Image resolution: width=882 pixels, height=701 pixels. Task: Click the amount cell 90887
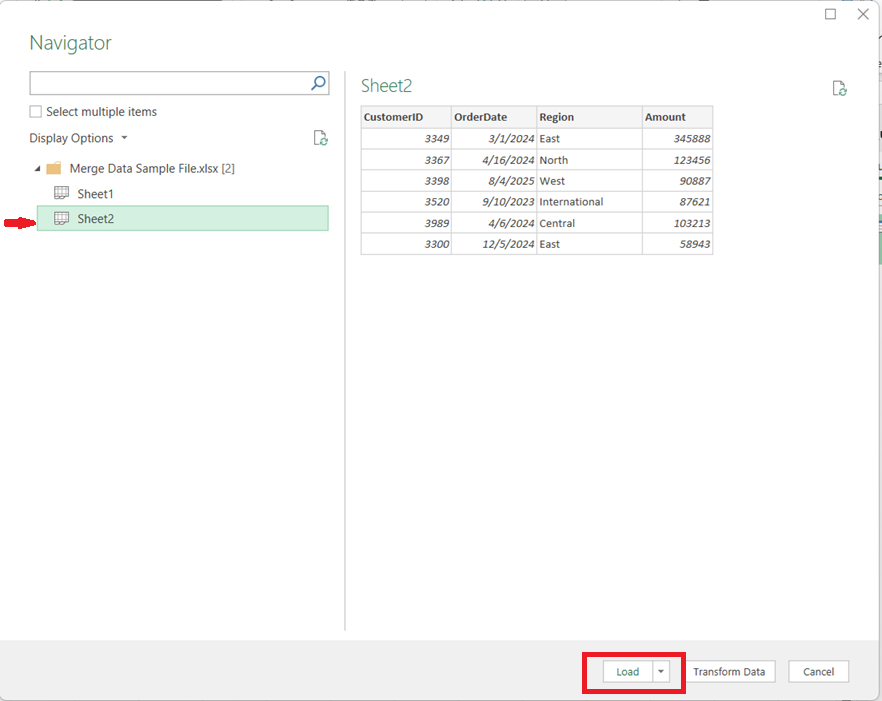click(x=677, y=181)
